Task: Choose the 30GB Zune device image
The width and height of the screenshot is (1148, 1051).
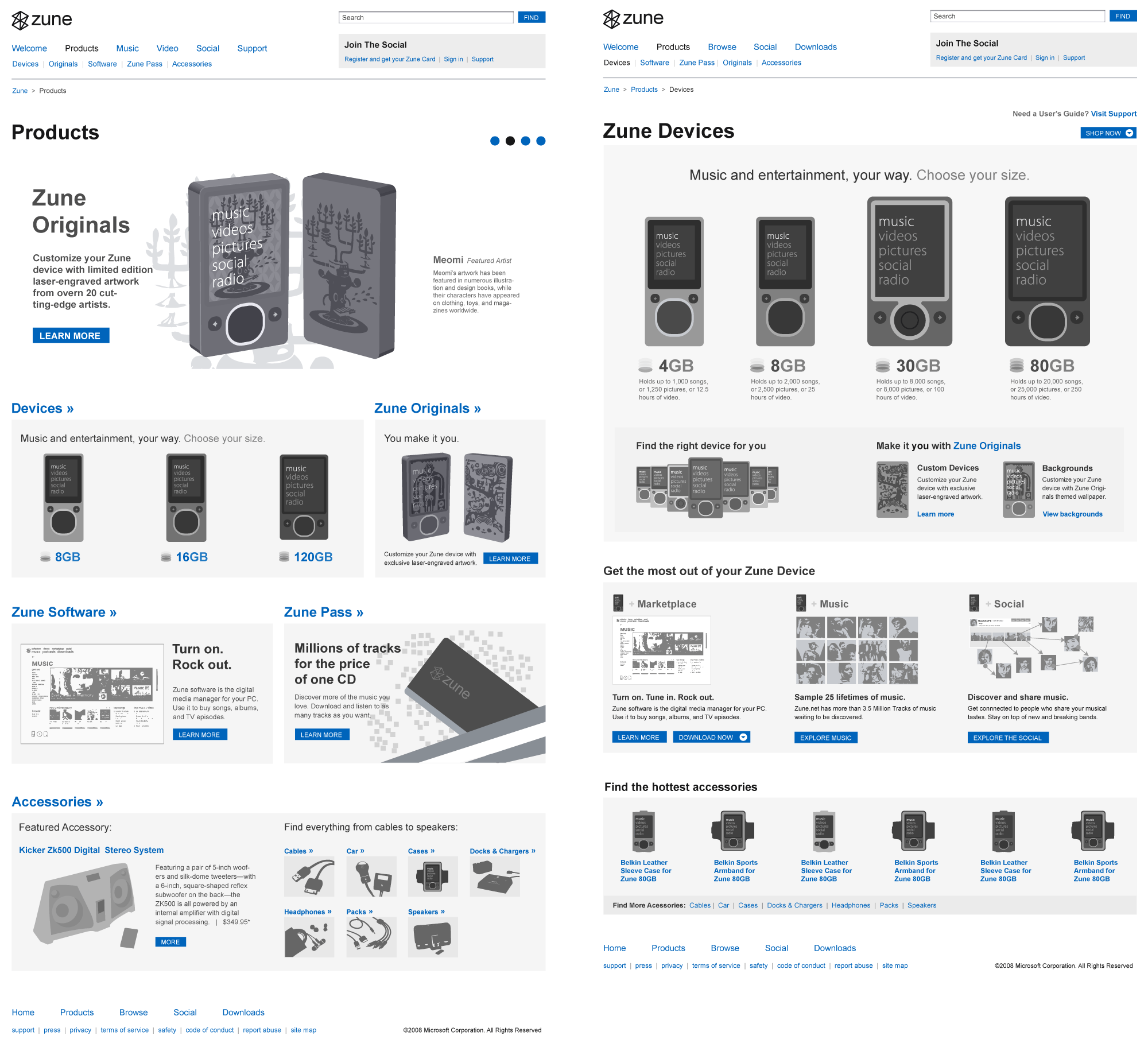Action: [x=909, y=272]
